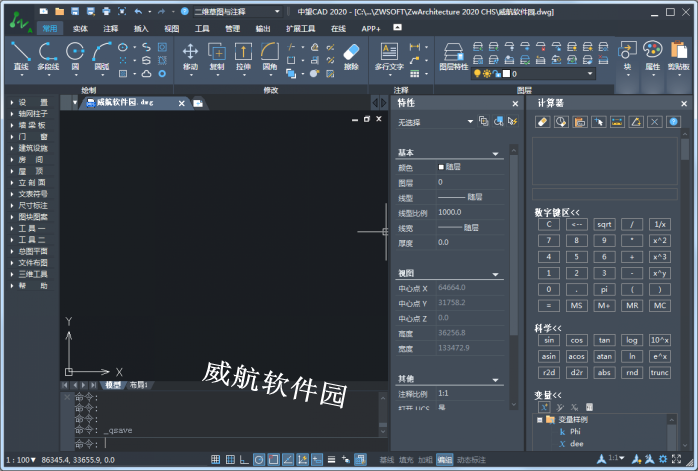
Task: Select the Polyline (多段线) tool
Action: pyautogui.click(x=48, y=56)
